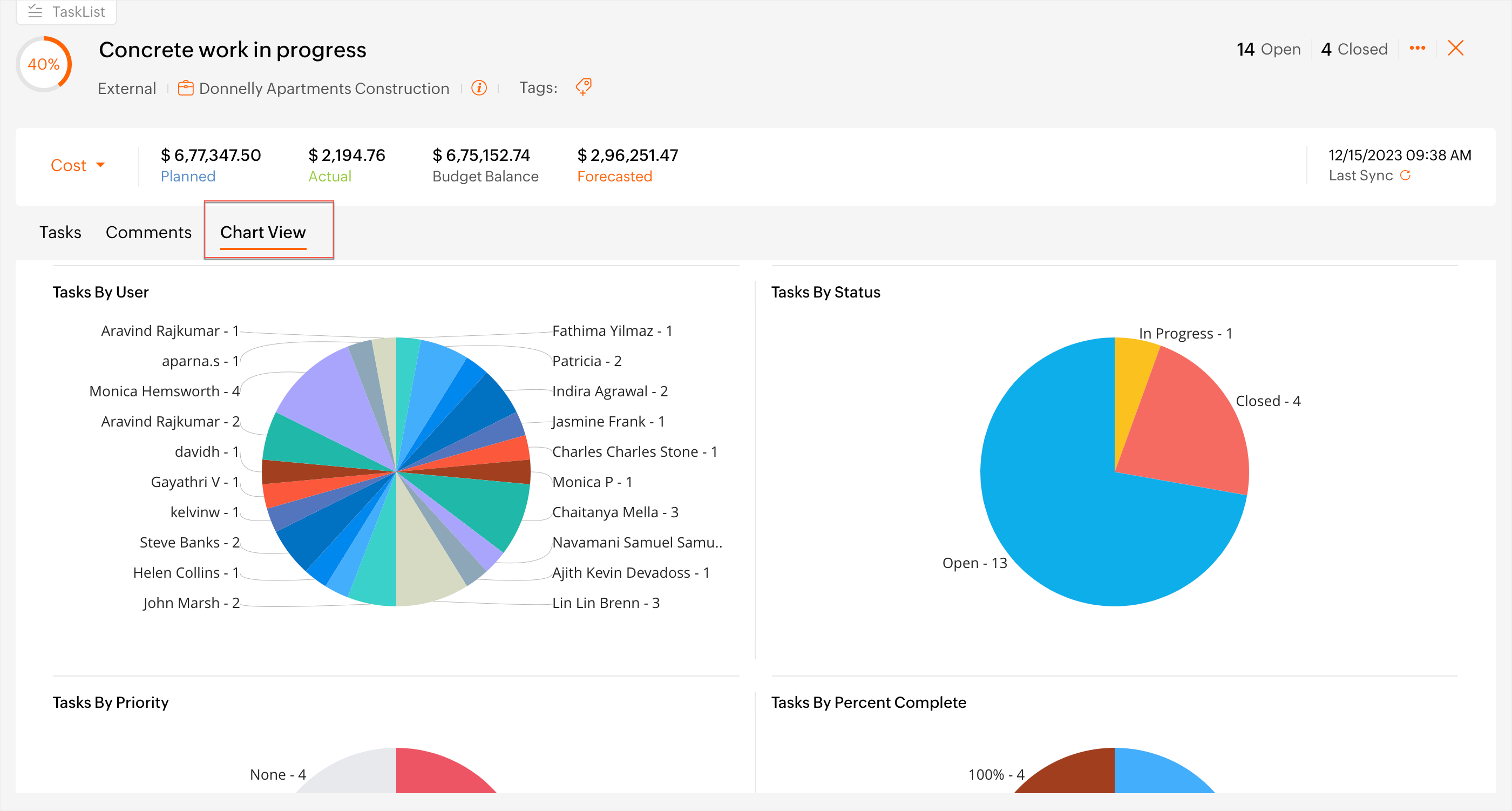
Task: Click the Planned cost value
Action: [210, 156]
